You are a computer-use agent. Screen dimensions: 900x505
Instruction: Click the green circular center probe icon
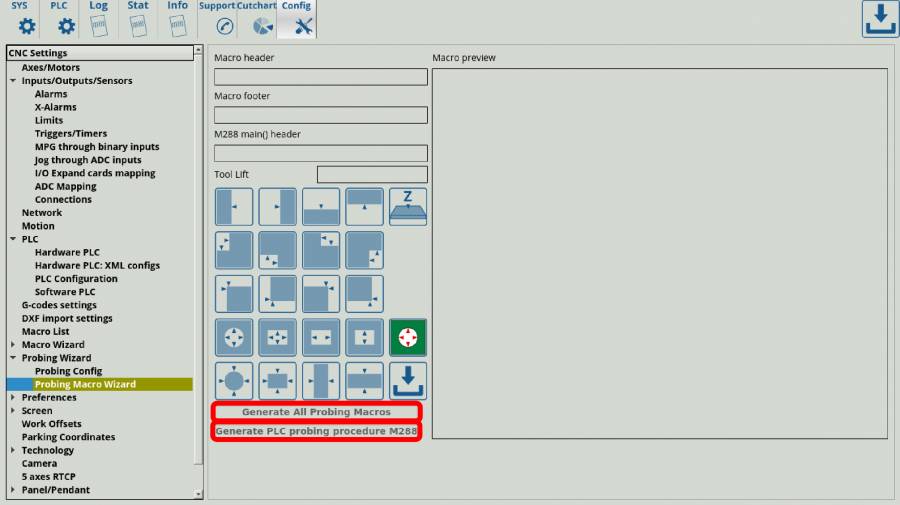click(x=408, y=338)
